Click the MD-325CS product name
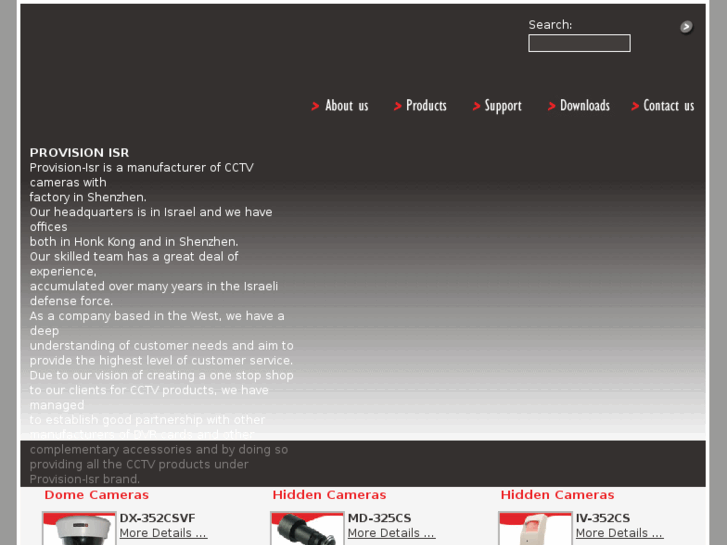 coord(379,518)
